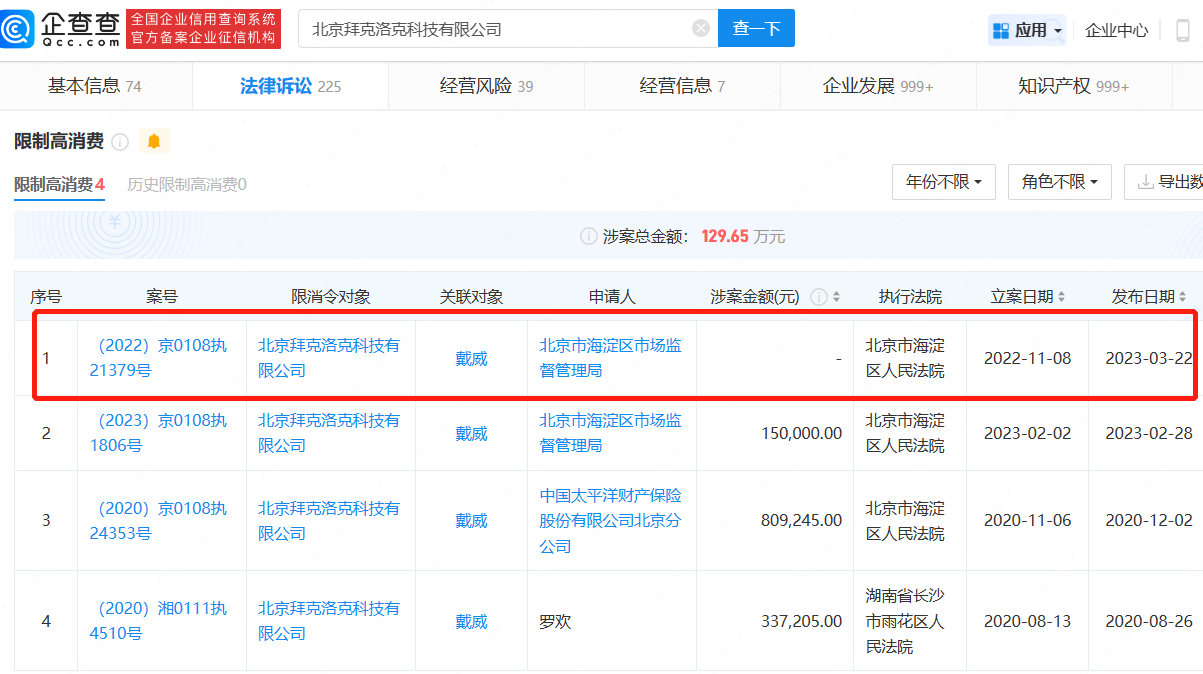
Task: Open case （2020）湘0111执4510号
Action: (x=158, y=621)
